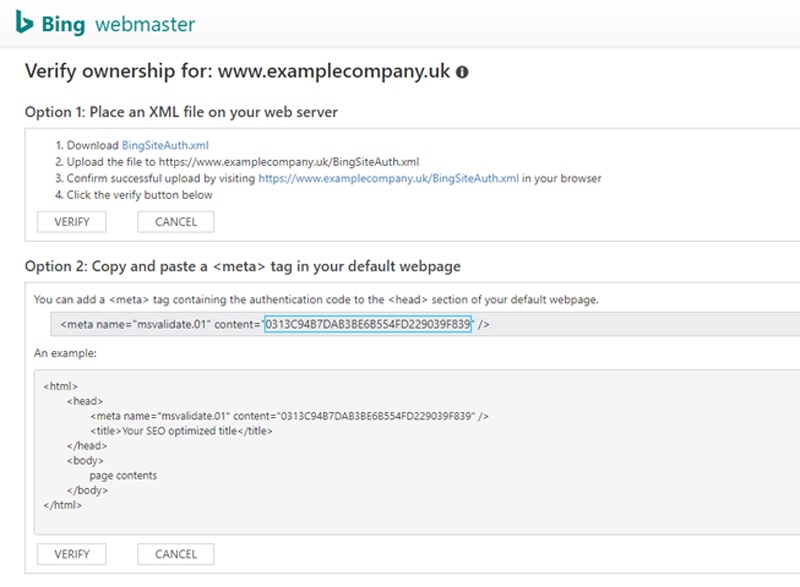The width and height of the screenshot is (800, 587).
Task: Click VERIFY under Option 1
Action: [71, 222]
